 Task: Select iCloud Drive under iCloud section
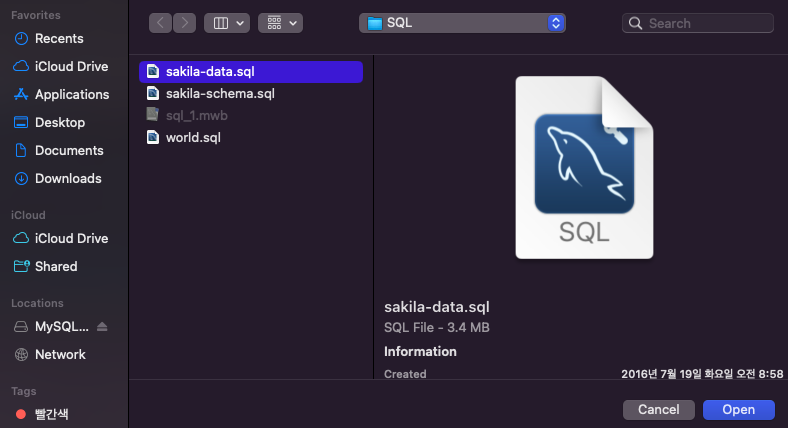click(x=71, y=238)
